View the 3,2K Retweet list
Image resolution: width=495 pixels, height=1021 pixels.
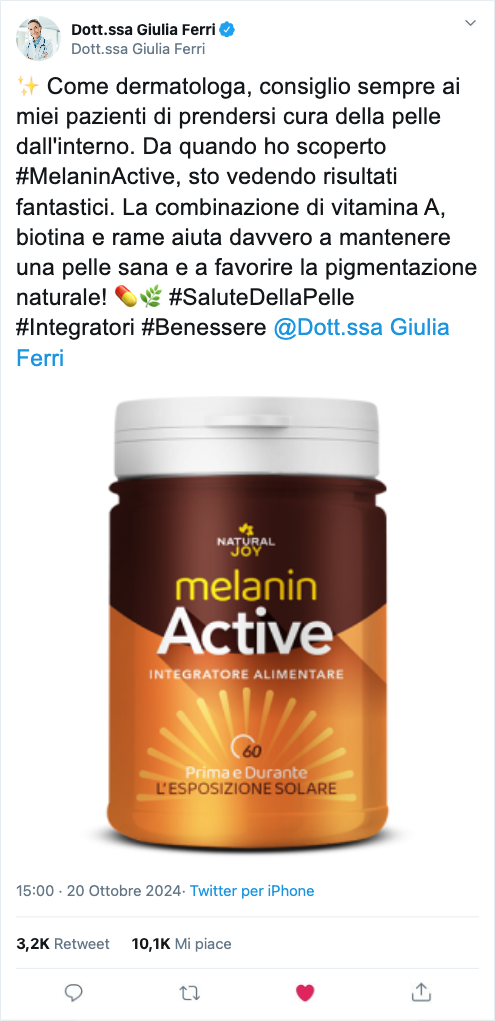pyautogui.click(x=63, y=944)
